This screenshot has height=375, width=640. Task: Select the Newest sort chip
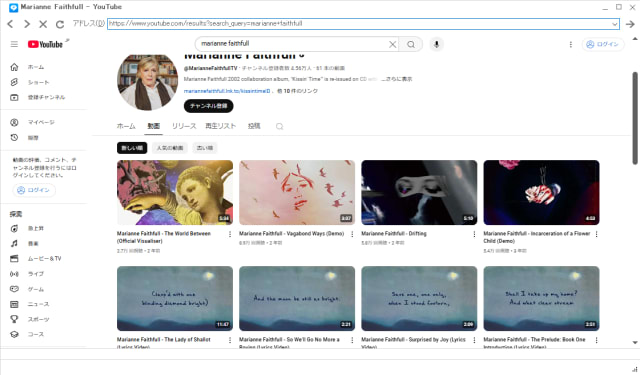pyautogui.click(x=132, y=148)
